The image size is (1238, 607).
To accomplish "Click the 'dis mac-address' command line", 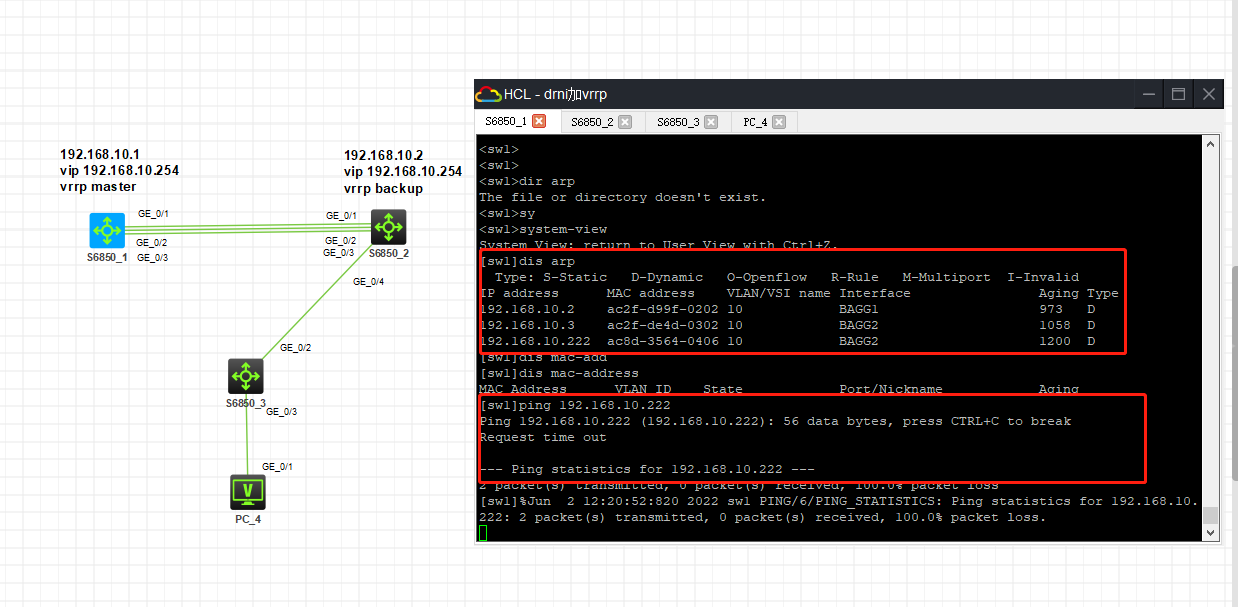I will (x=559, y=373).
